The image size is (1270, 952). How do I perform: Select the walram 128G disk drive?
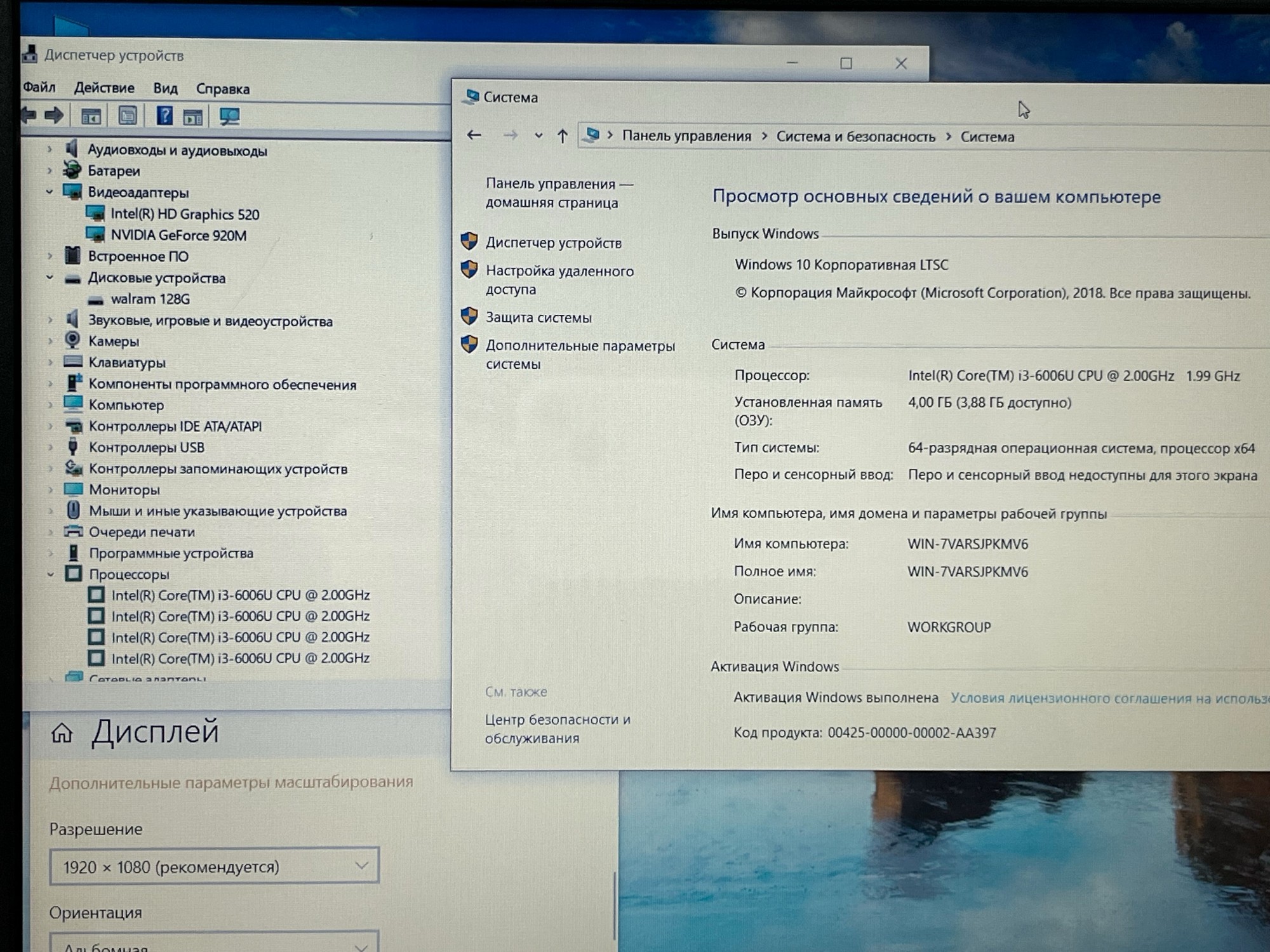[x=150, y=299]
